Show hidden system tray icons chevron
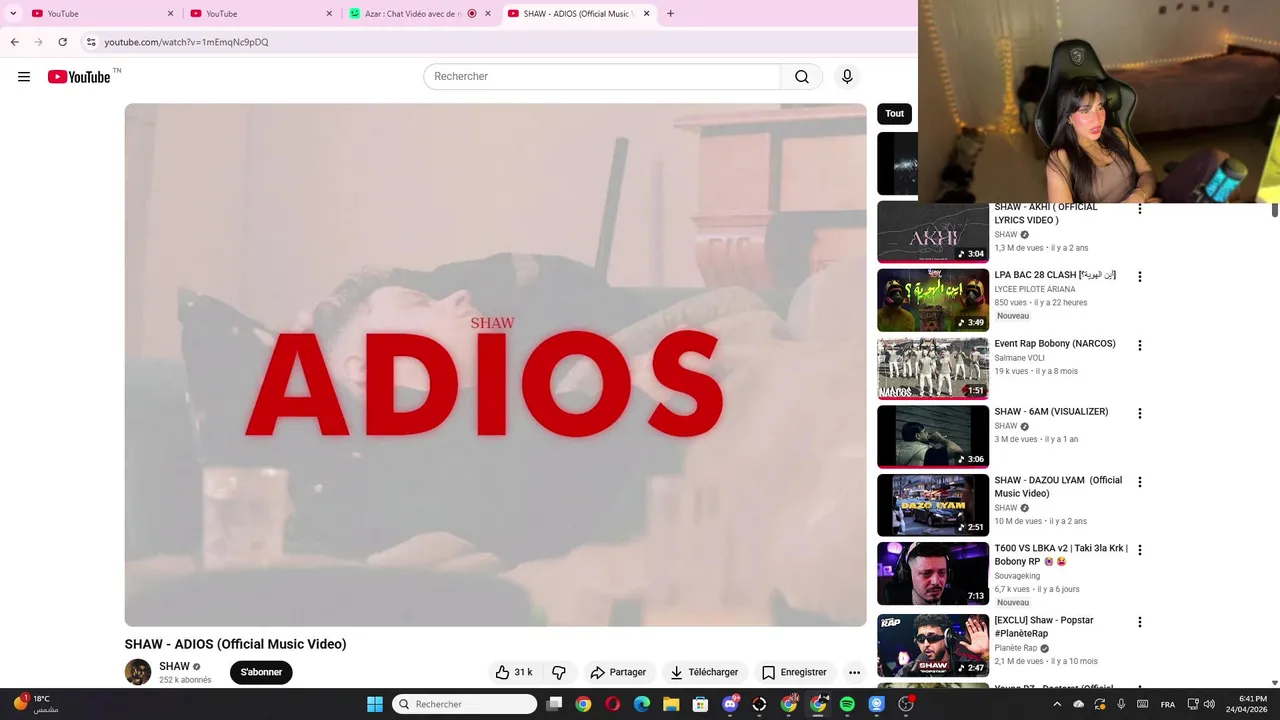The image size is (1280, 720). 1057,704
